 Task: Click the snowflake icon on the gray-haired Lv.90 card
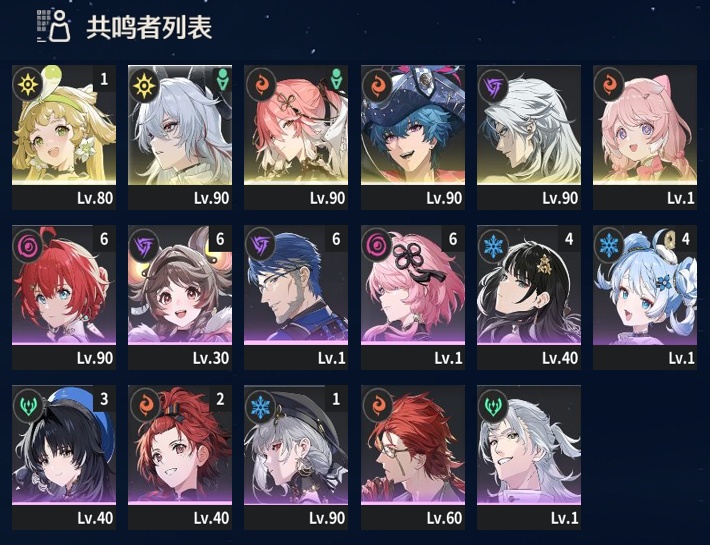coord(260,405)
